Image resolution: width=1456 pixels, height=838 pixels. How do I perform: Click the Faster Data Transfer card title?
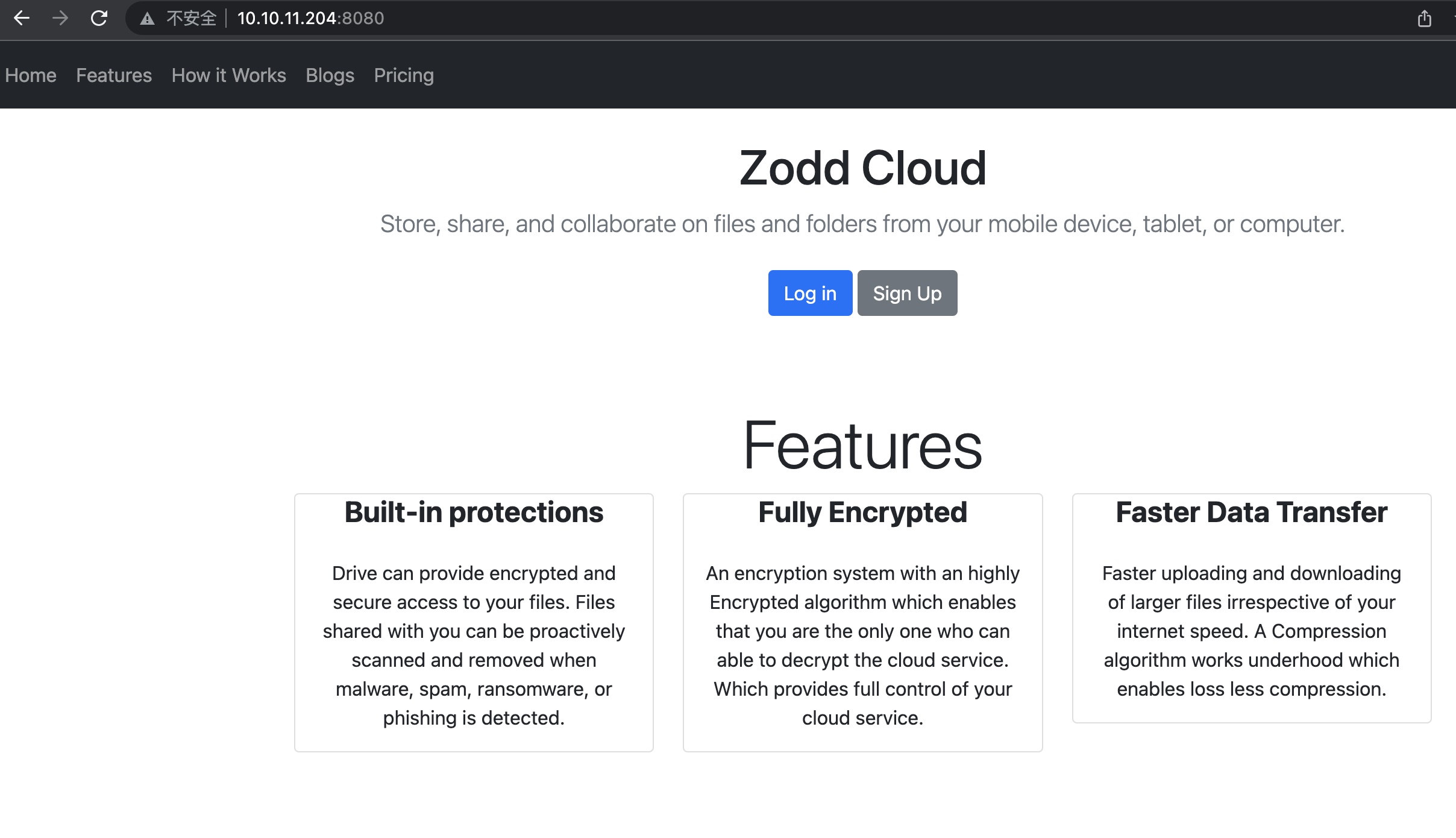[x=1251, y=512]
